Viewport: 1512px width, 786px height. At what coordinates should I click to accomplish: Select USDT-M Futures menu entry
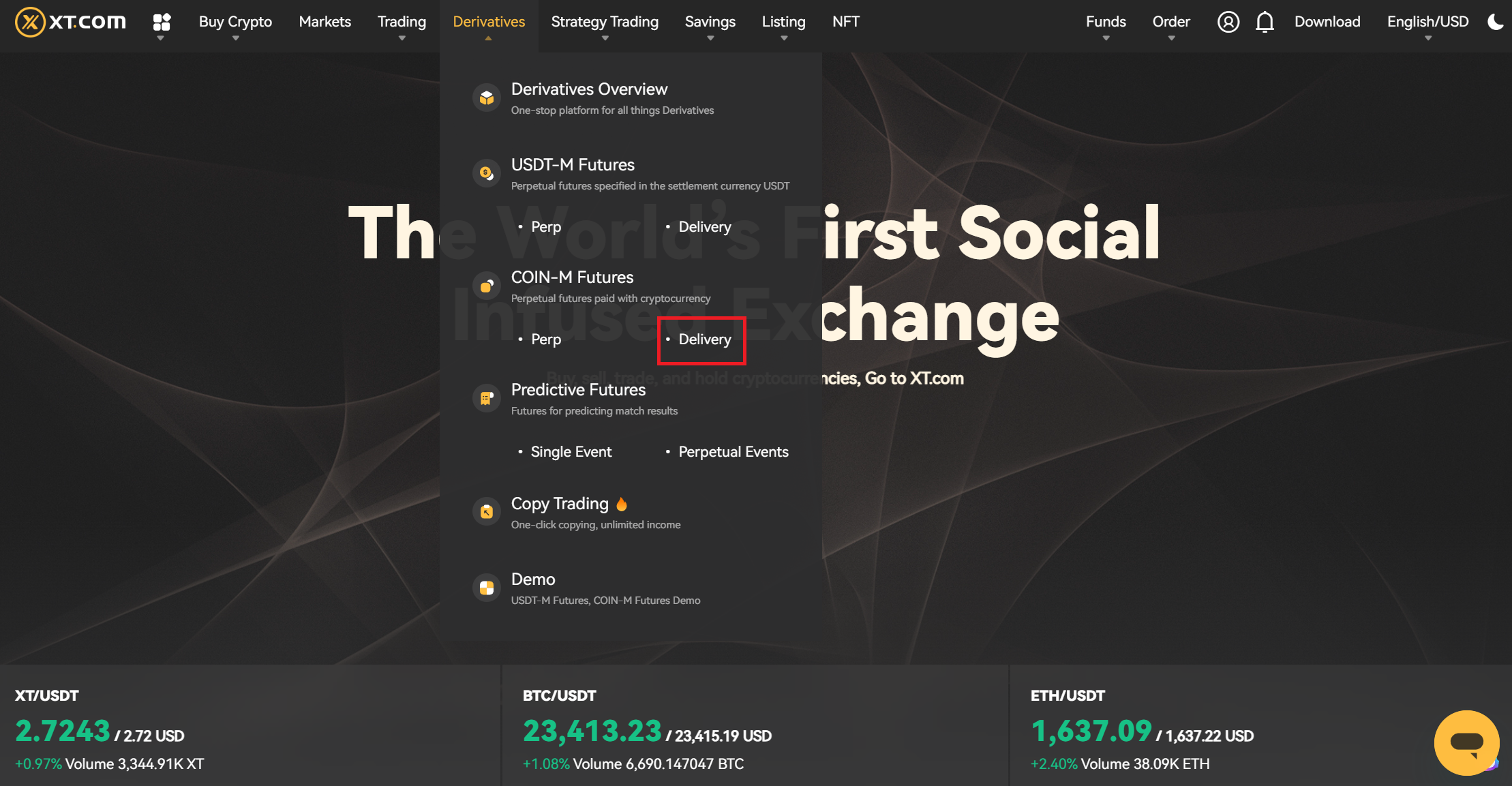573,165
